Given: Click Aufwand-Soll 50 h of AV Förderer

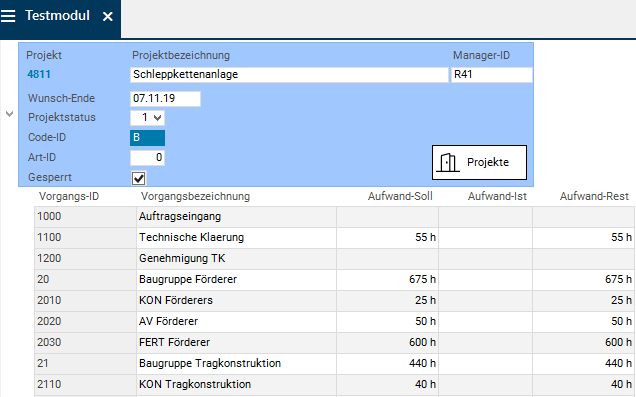Looking at the screenshot, I should coord(387,322).
